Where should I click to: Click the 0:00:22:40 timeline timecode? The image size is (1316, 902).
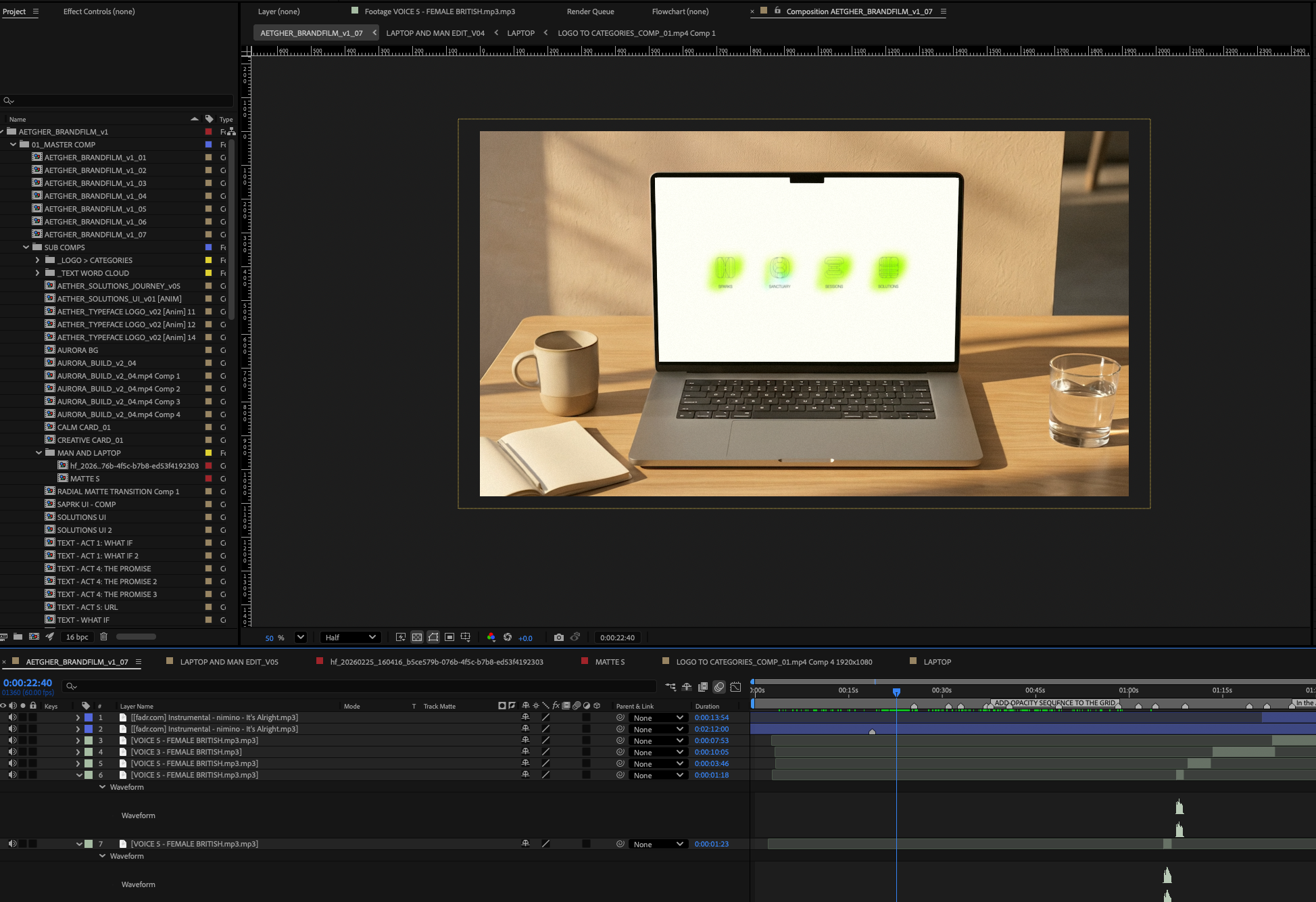pyautogui.click(x=28, y=683)
